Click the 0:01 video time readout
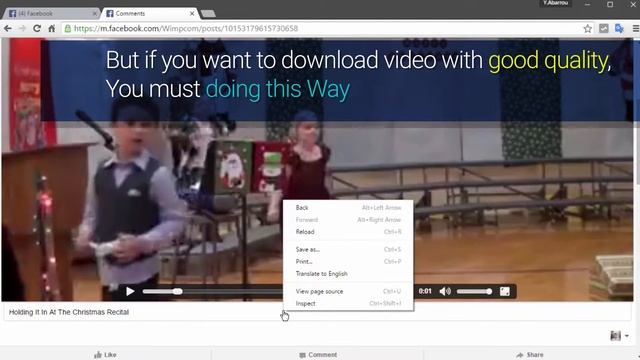The height and width of the screenshot is (360, 640). 425,291
